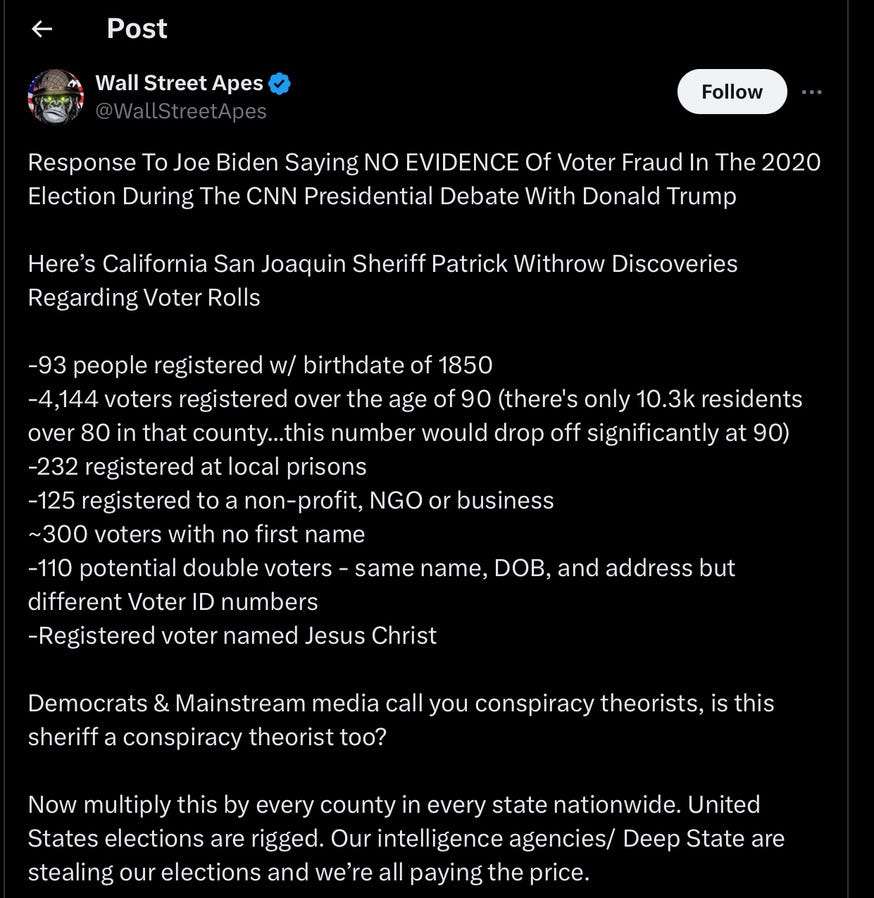
Task: Click the 4,144 voters over 90 line
Action: tap(414, 399)
